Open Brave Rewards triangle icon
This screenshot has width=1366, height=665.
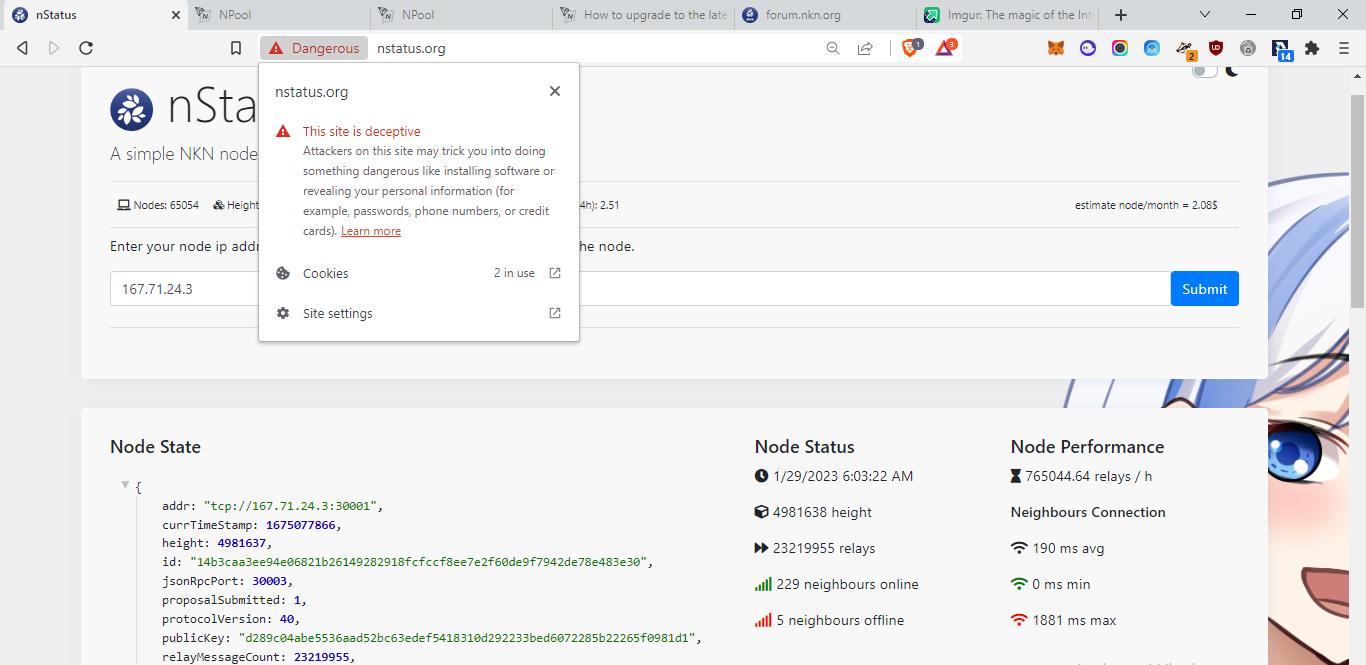click(945, 47)
